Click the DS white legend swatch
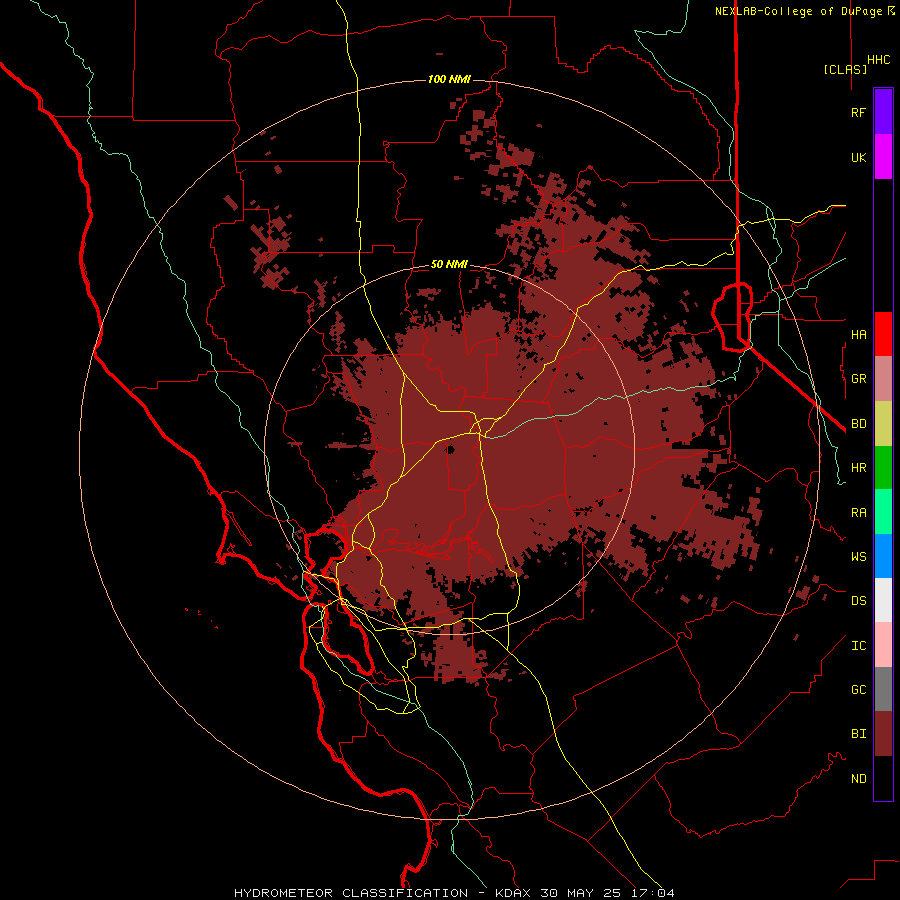 [883, 600]
